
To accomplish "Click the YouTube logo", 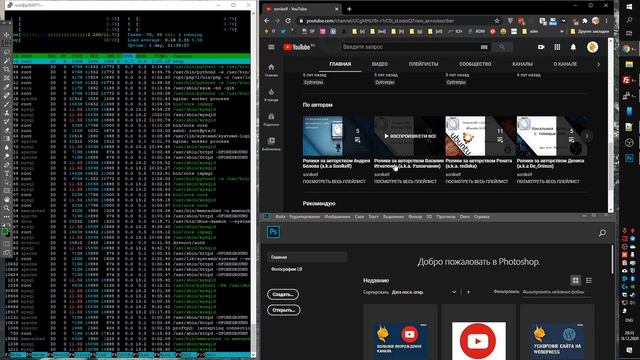I will point(298,47).
